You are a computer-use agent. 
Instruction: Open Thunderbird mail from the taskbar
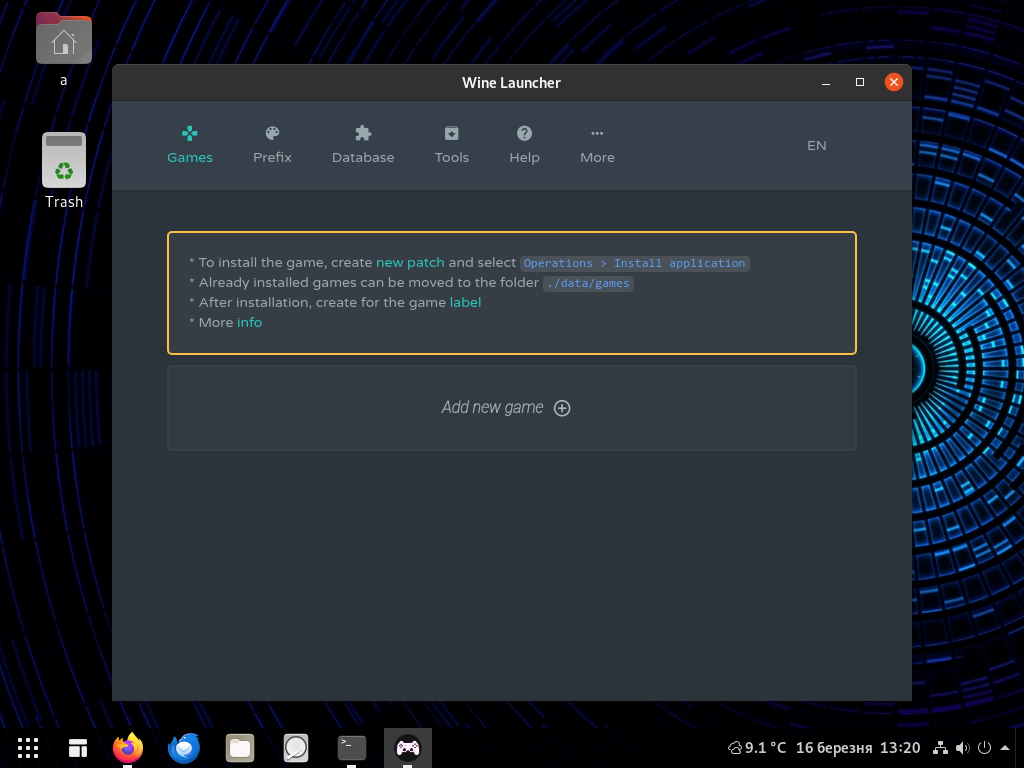coord(184,747)
